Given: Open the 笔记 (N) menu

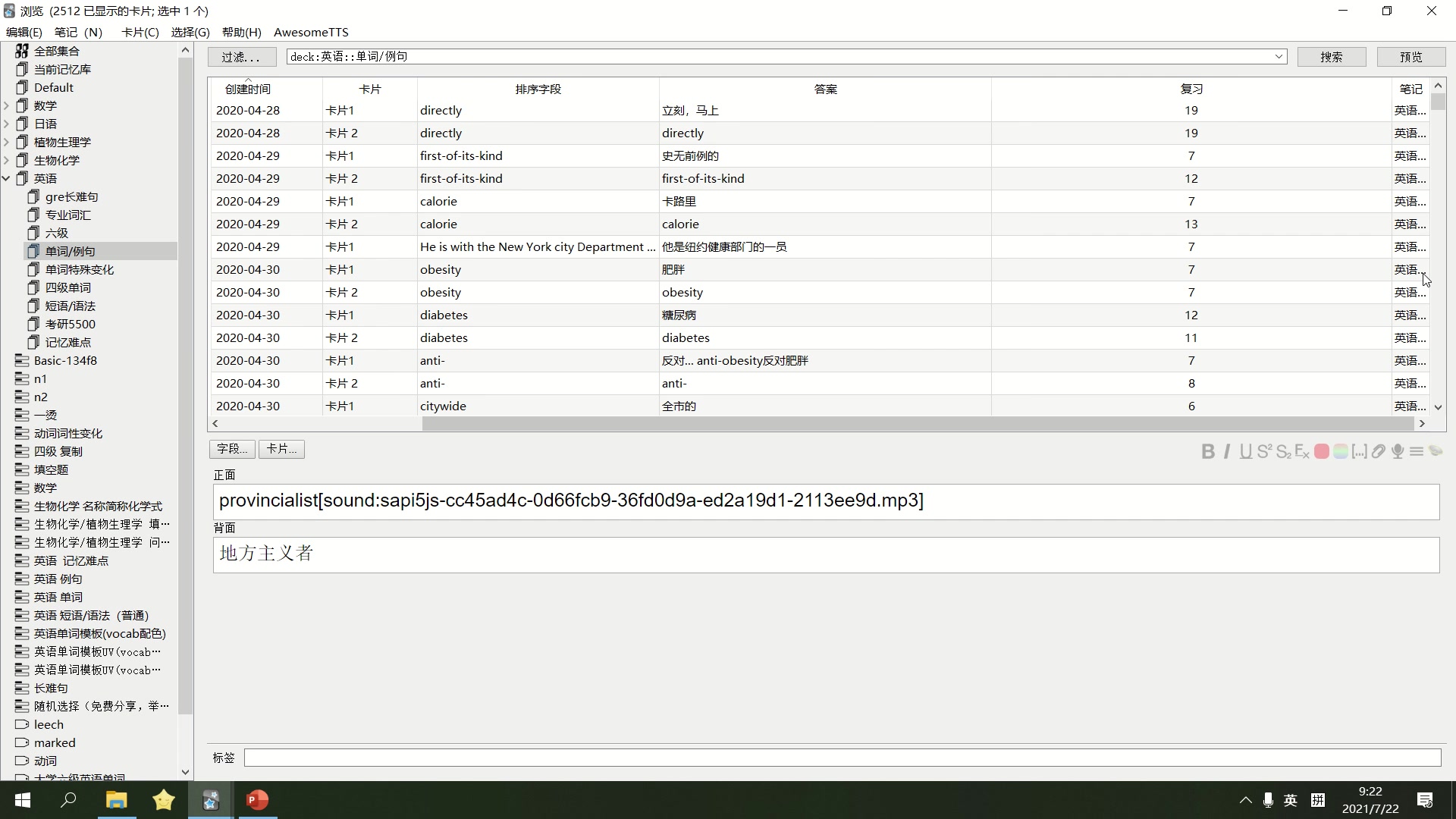Looking at the screenshot, I should click(78, 32).
